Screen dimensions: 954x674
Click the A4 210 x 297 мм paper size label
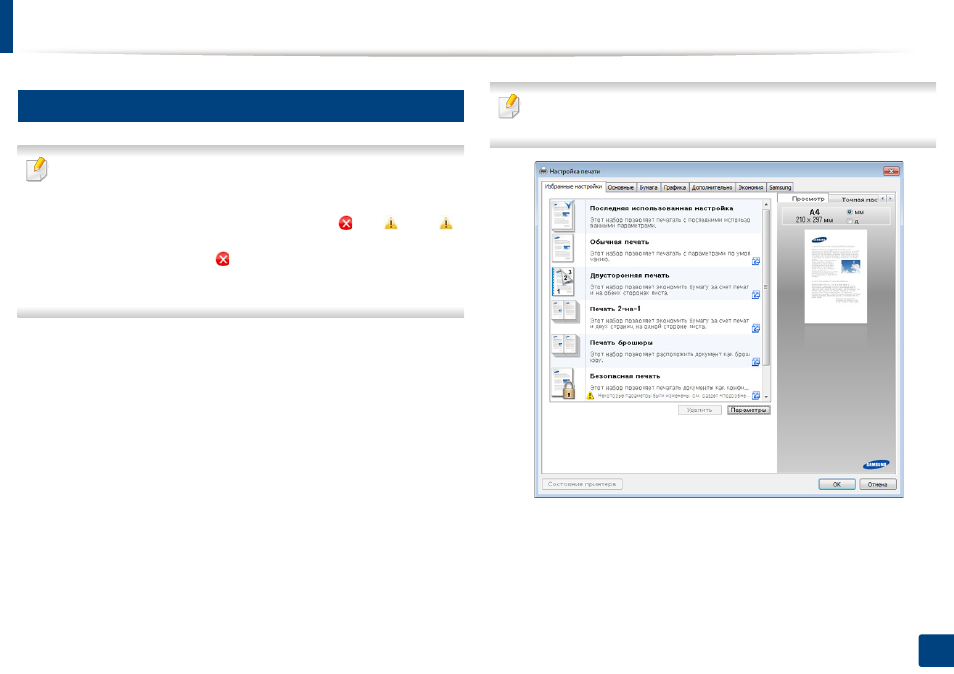click(x=814, y=216)
